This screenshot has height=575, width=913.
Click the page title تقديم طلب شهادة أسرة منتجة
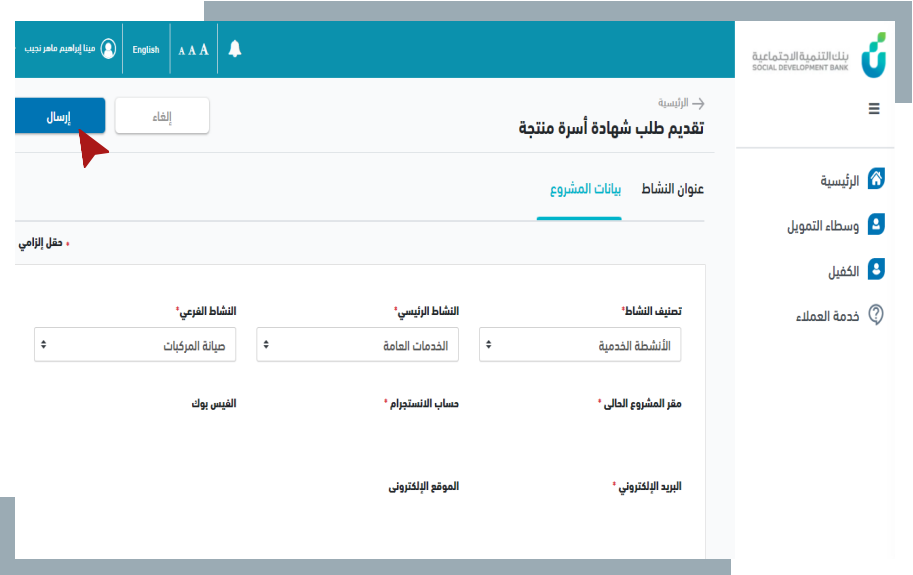pos(611,128)
